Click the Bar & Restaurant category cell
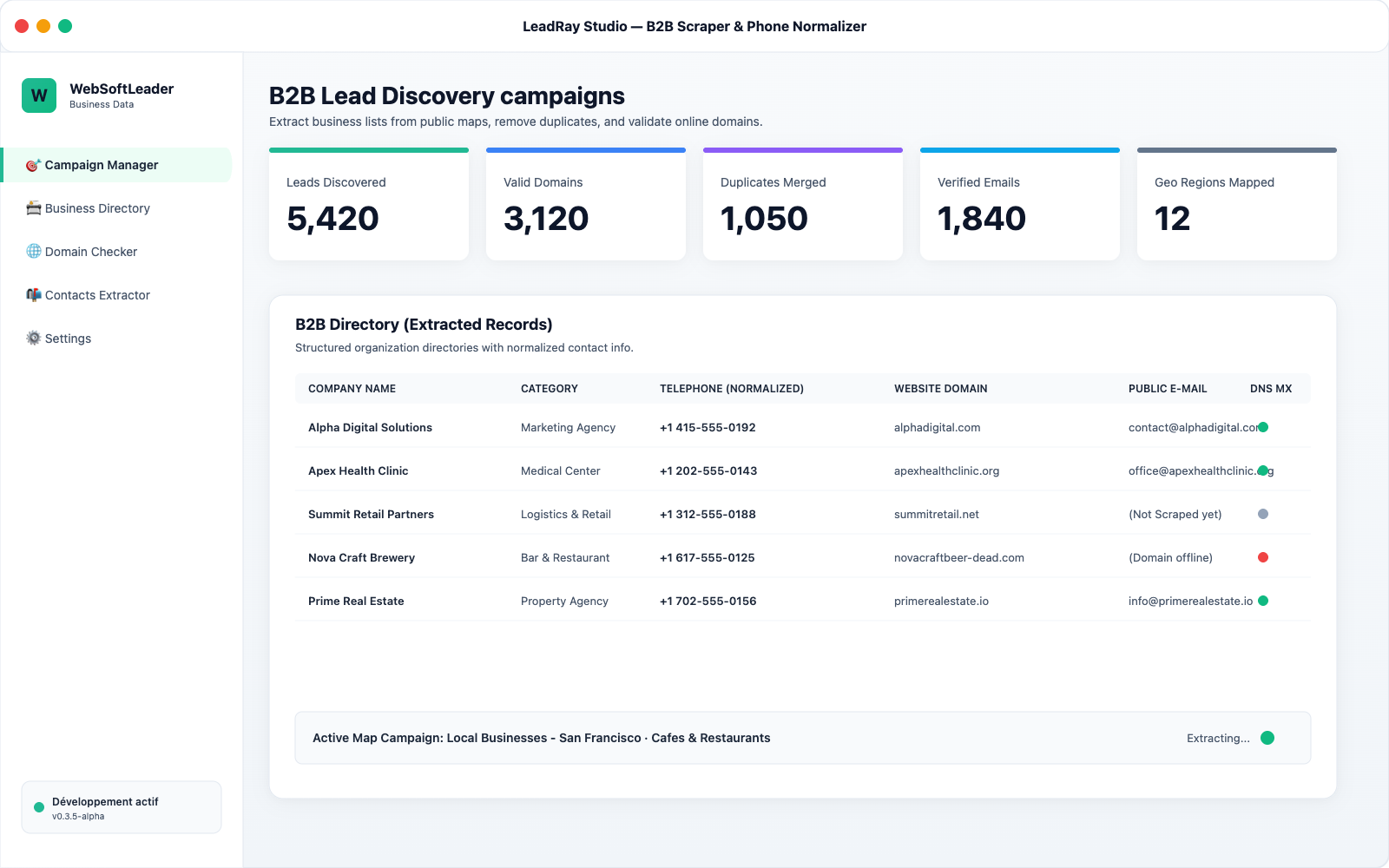Image resolution: width=1389 pixels, height=868 pixels. click(565, 557)
